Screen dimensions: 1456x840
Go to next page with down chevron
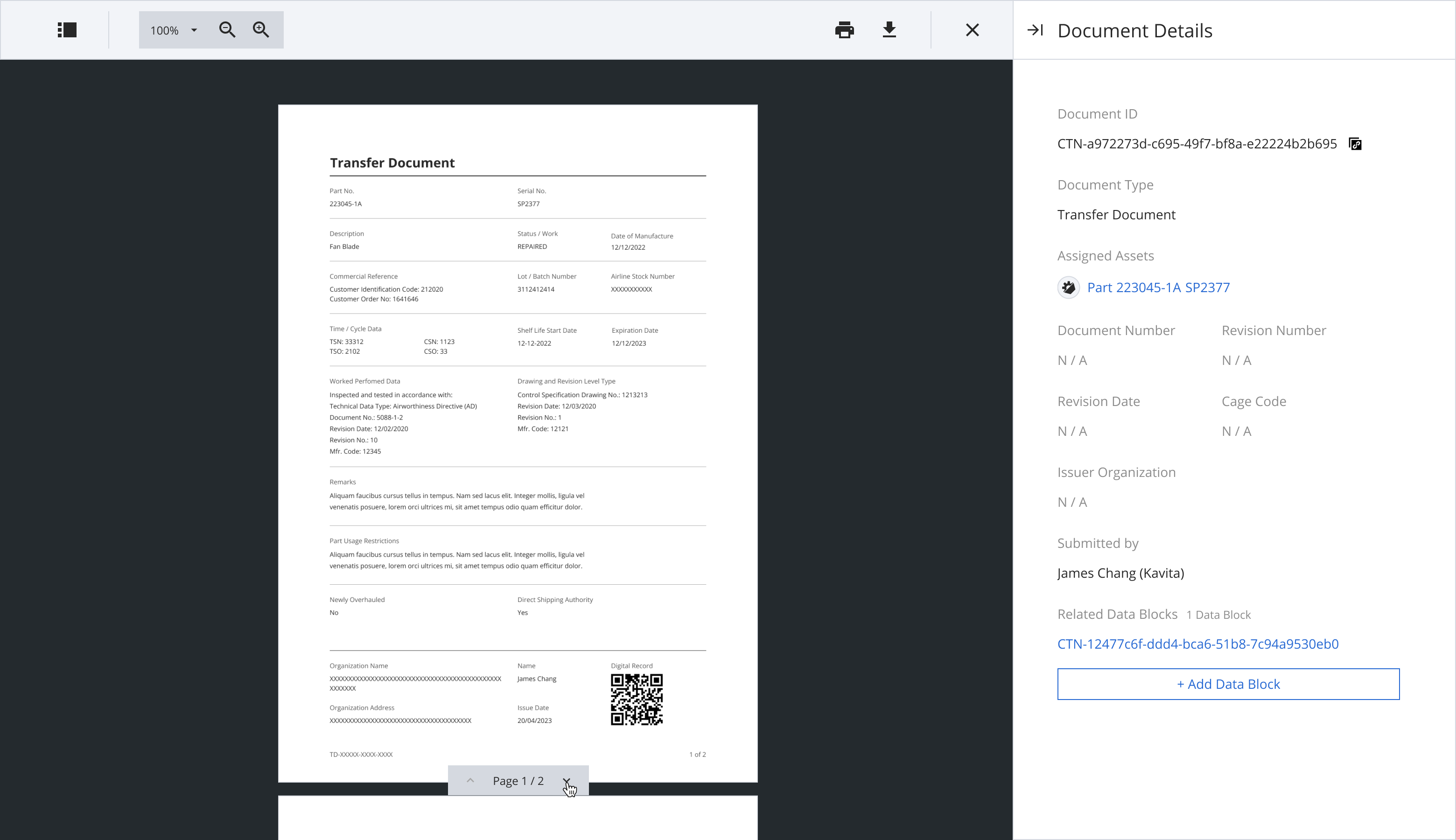(x=567, y=781)
